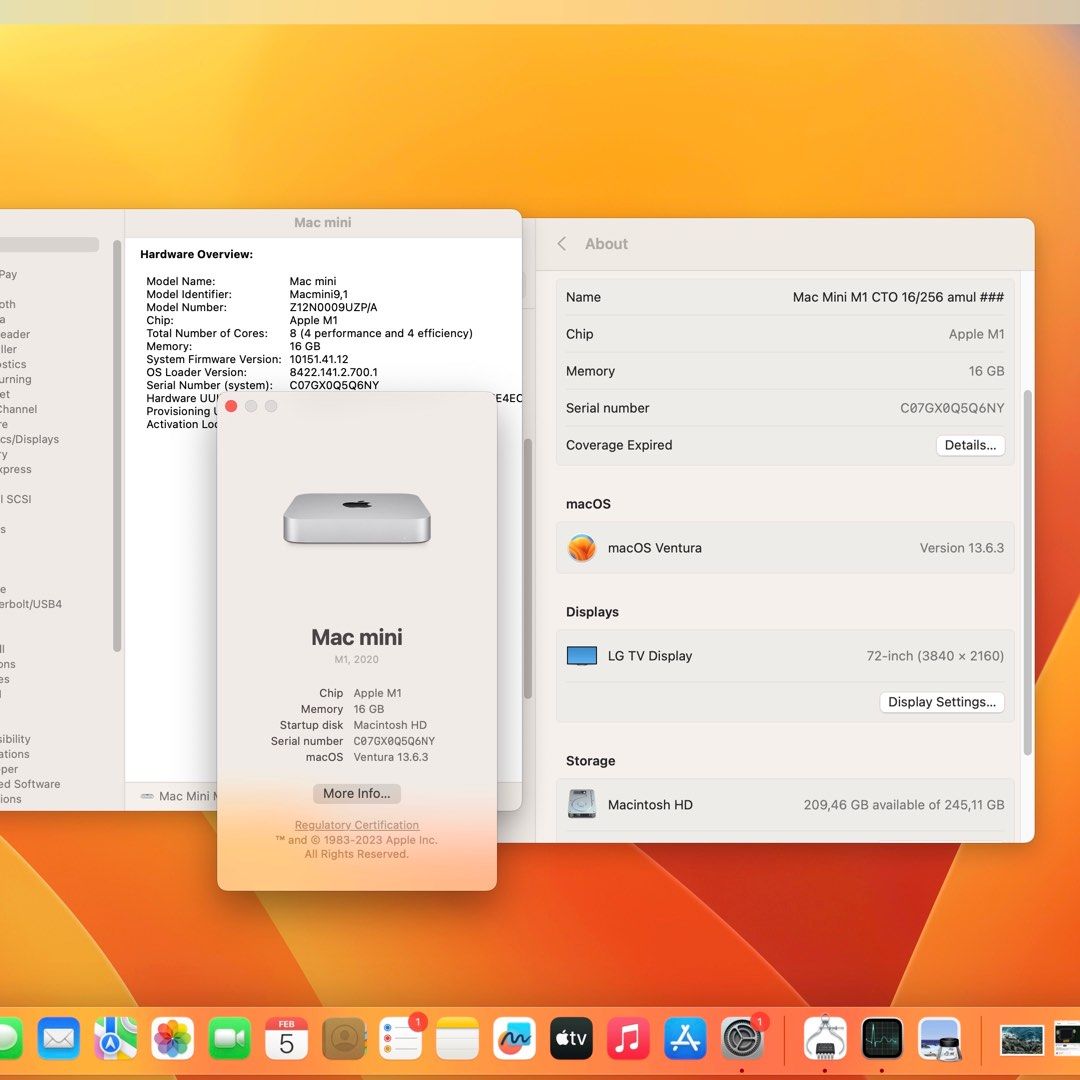Click the Details button next to Coverage Expired

[969, 445]
